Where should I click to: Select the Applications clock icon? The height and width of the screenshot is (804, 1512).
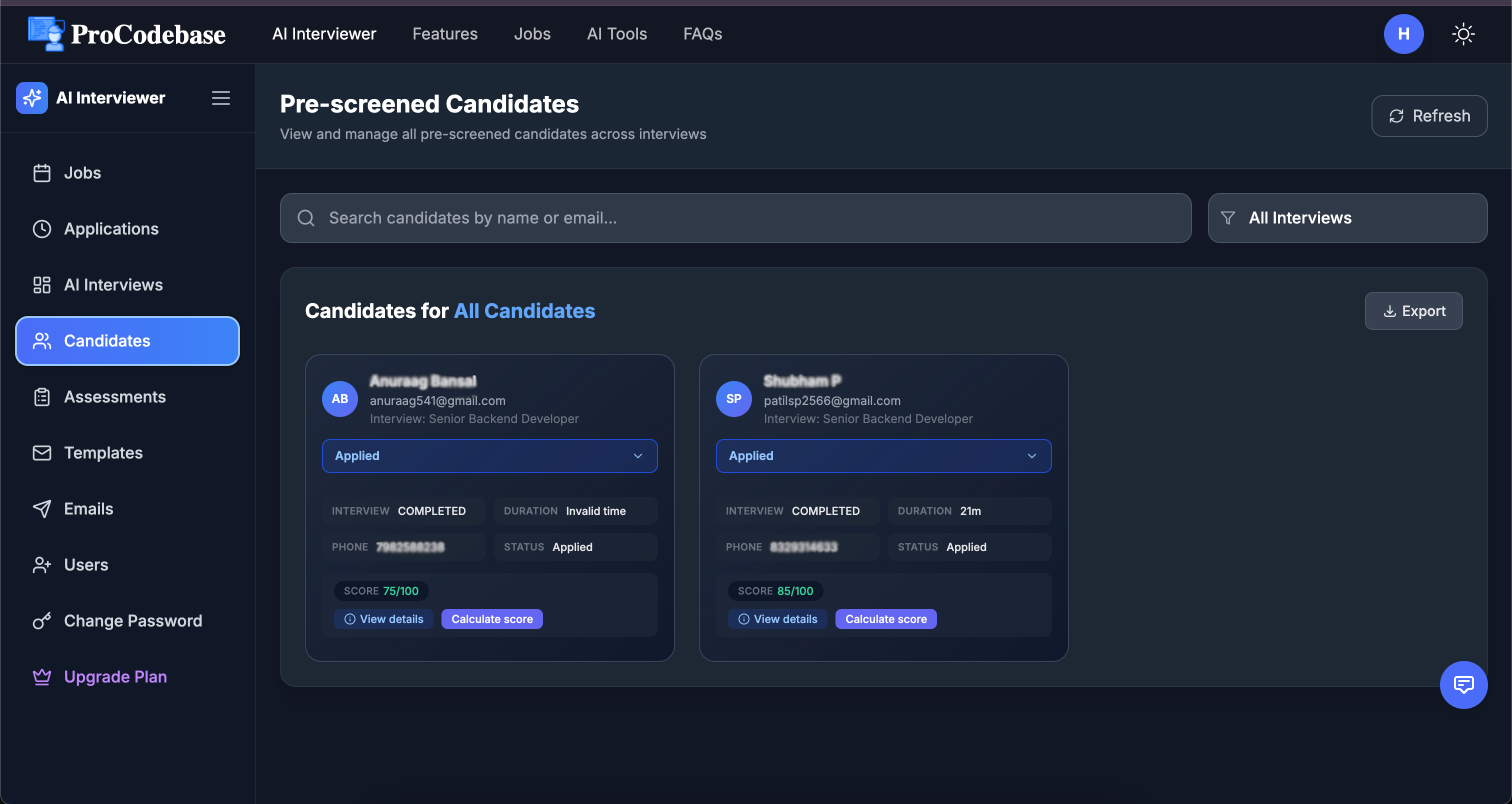41,229
